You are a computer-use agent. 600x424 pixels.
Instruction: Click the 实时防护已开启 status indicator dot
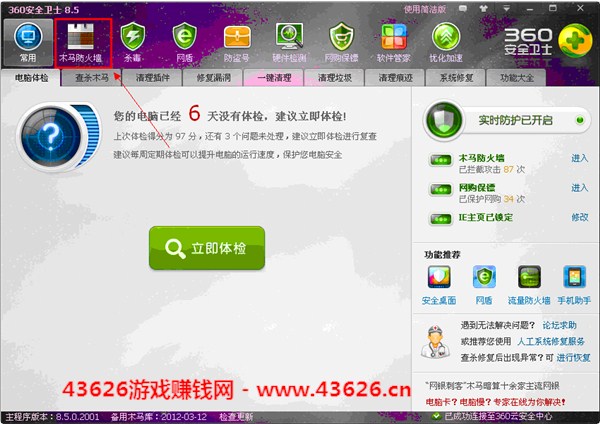pyautogui.click(x=580, y=120)
